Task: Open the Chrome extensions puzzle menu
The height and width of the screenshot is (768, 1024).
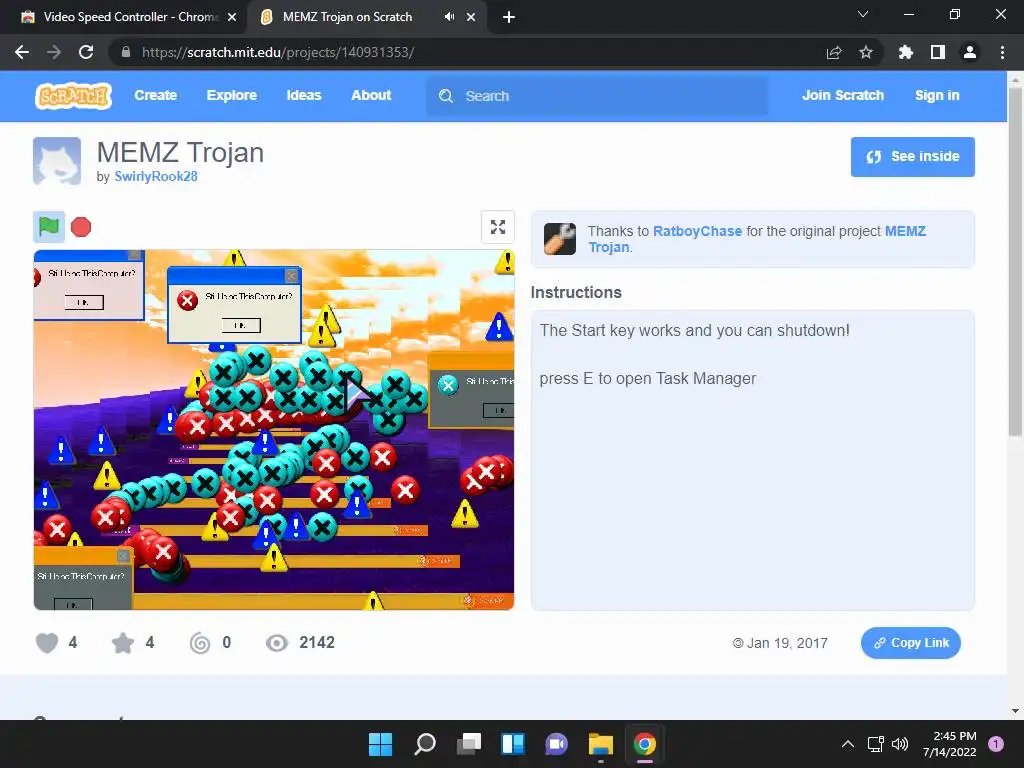Action: [905, 52]
